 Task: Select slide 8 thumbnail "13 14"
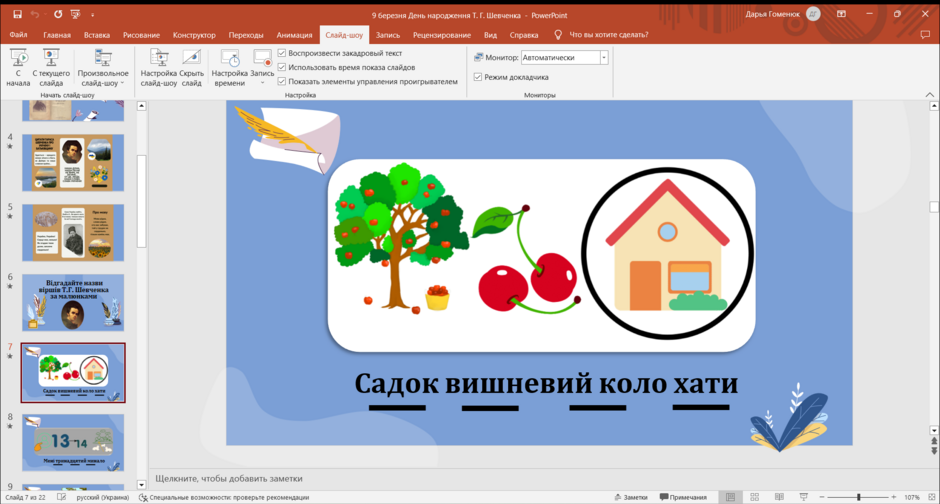point(73,442)
